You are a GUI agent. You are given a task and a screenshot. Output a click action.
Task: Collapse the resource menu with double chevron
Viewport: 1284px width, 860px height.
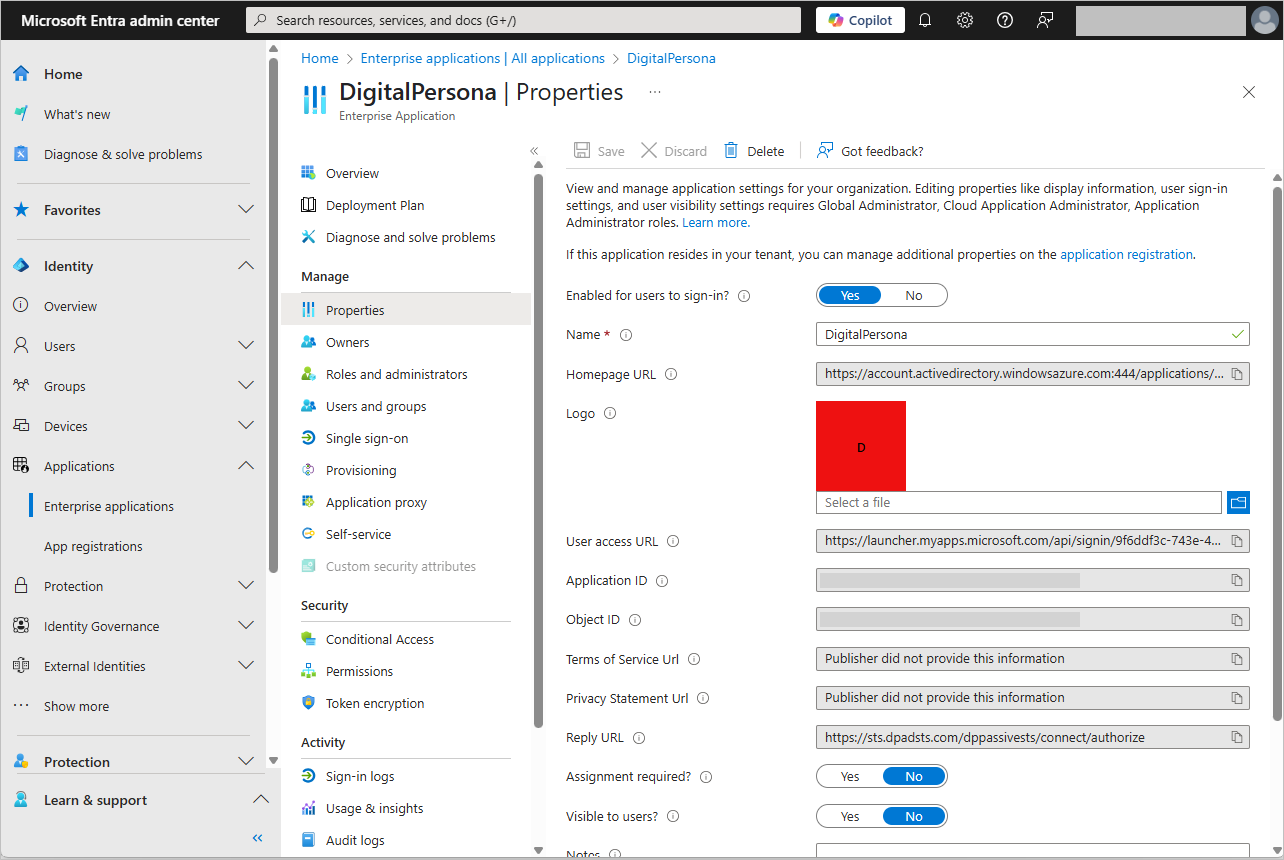(534, 151)
